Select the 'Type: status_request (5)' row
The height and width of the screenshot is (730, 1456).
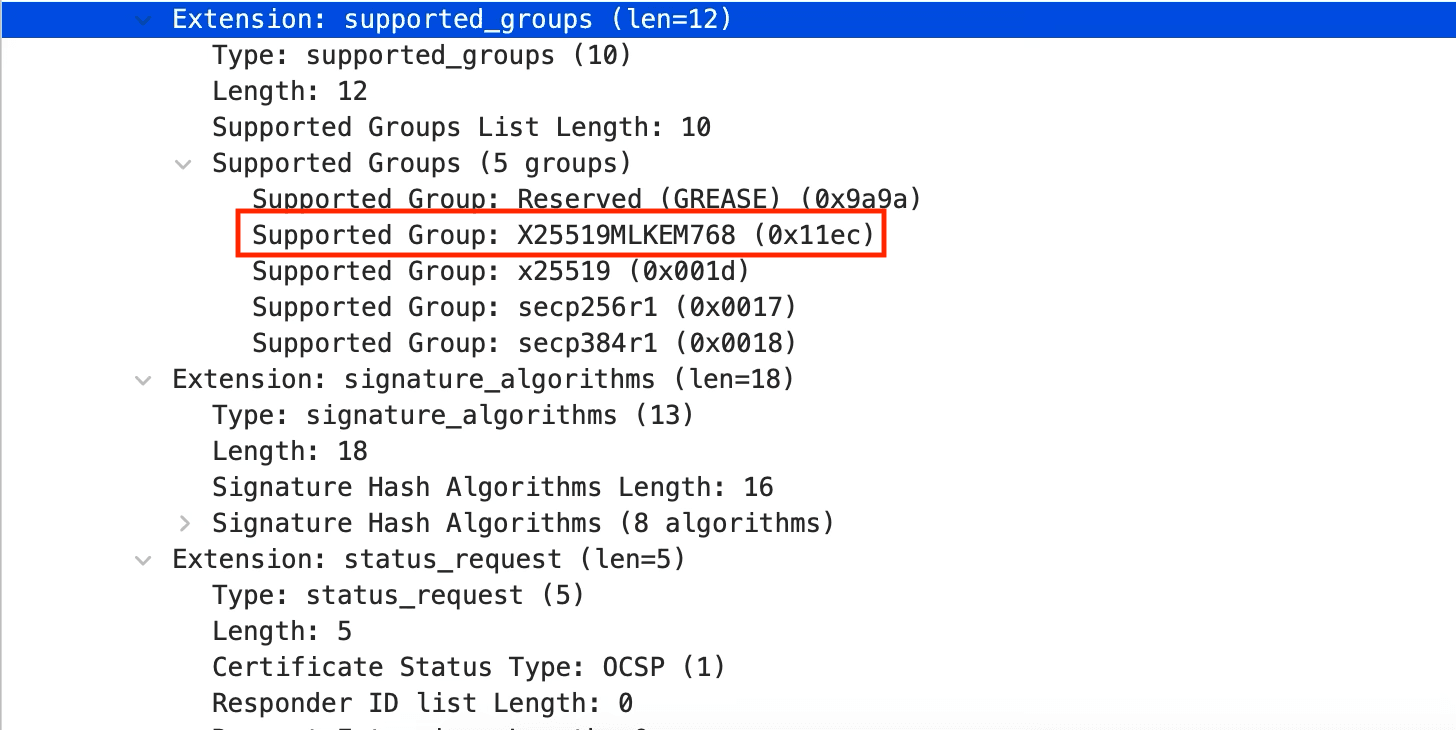click(728, 596)
